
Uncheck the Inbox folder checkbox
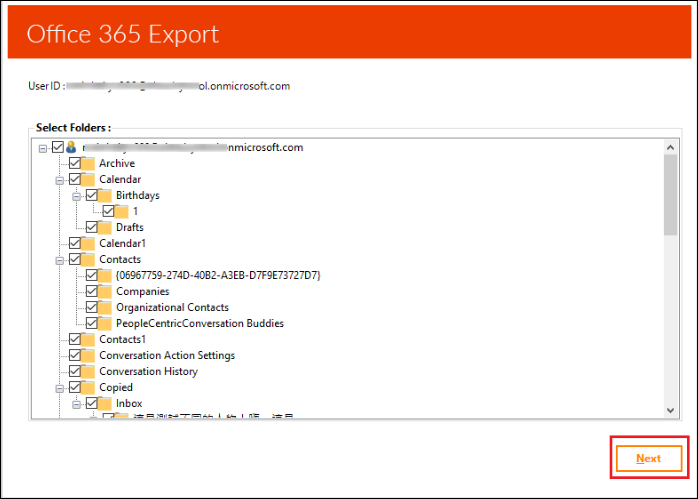tap(92, 403)
